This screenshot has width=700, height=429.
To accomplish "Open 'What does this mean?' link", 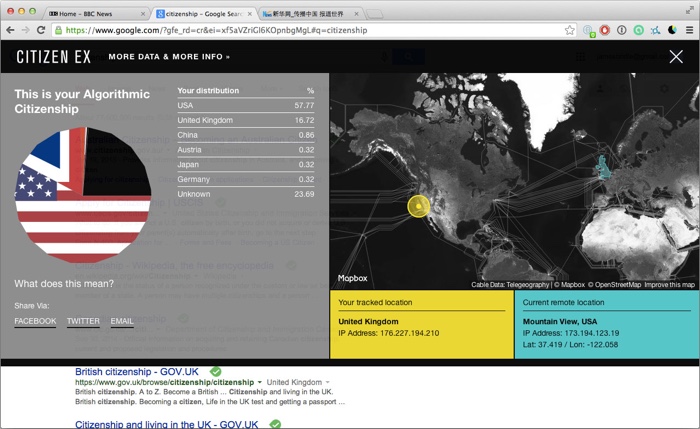I will point(64,284).
